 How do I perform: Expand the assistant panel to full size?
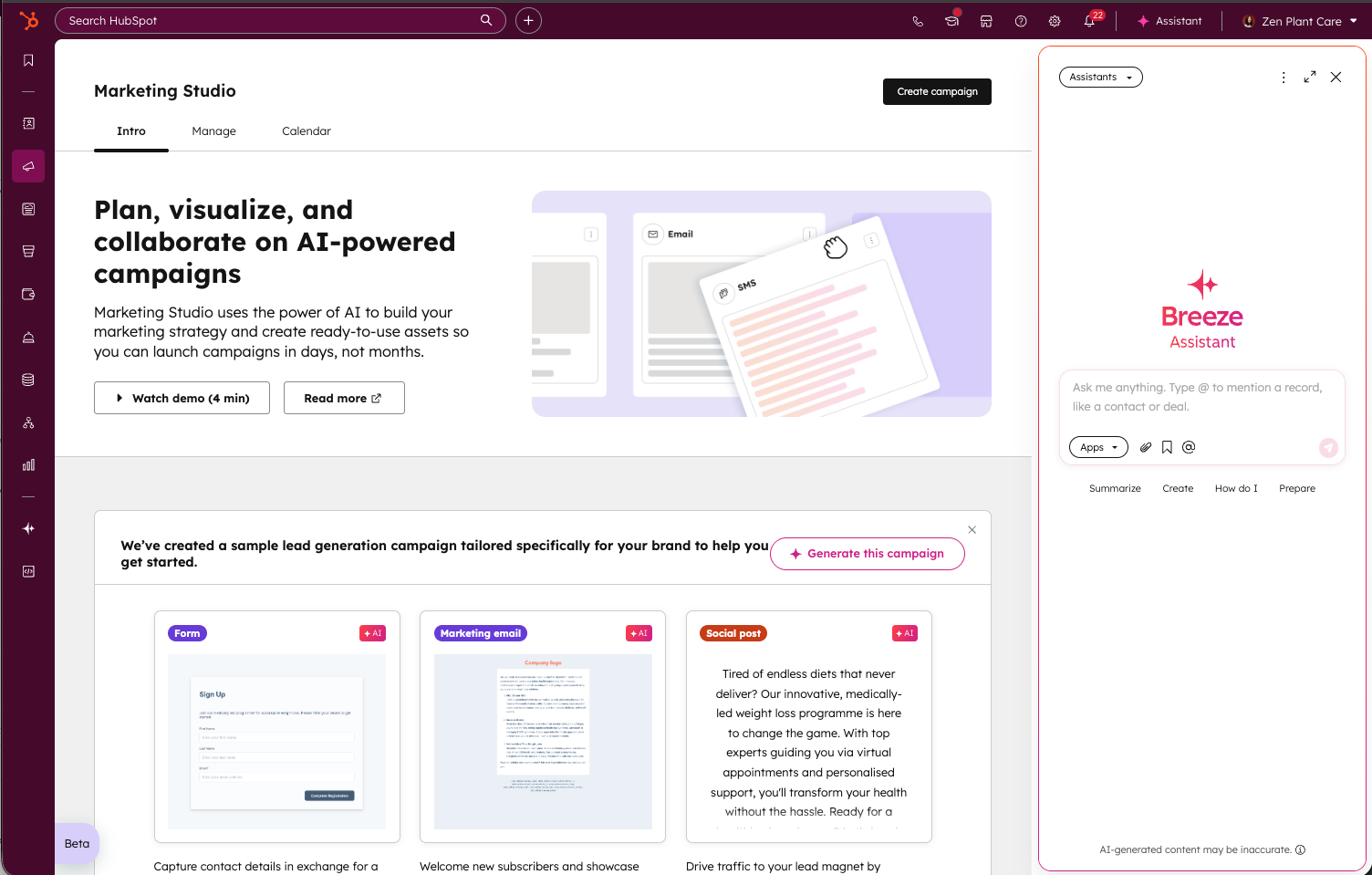(x=1310, y=78)
